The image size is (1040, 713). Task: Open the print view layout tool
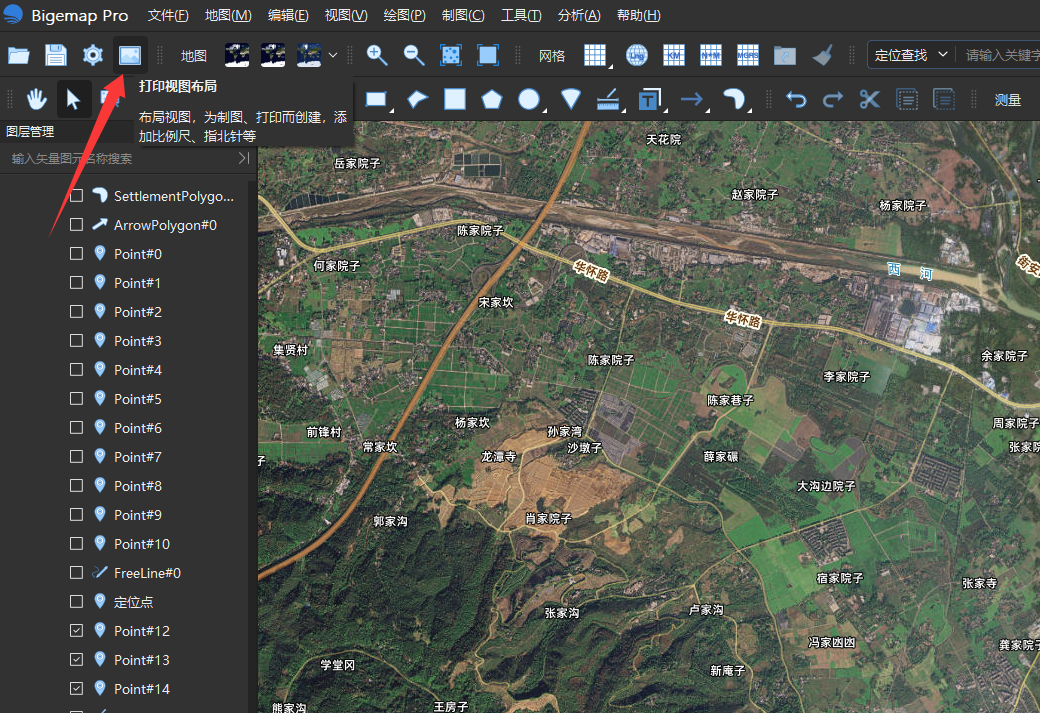point(129,55)
